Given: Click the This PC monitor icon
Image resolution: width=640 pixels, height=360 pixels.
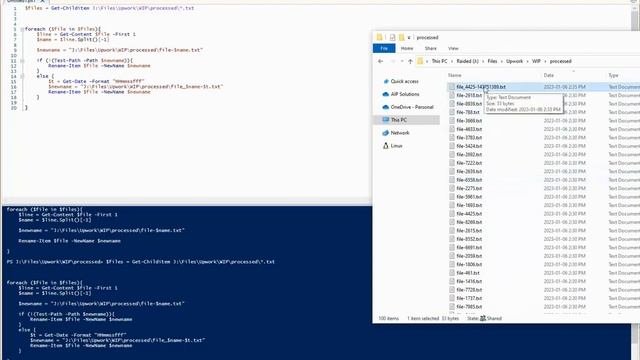Looking at the screenshot, I should pyautogui.click(x=385, y=120).
